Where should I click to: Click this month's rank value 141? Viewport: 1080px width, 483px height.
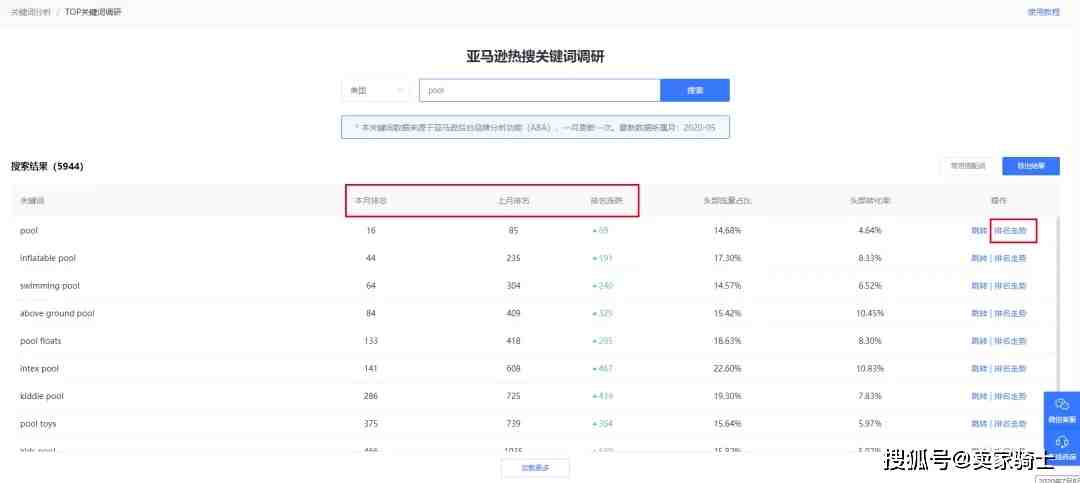pos(371,369)
